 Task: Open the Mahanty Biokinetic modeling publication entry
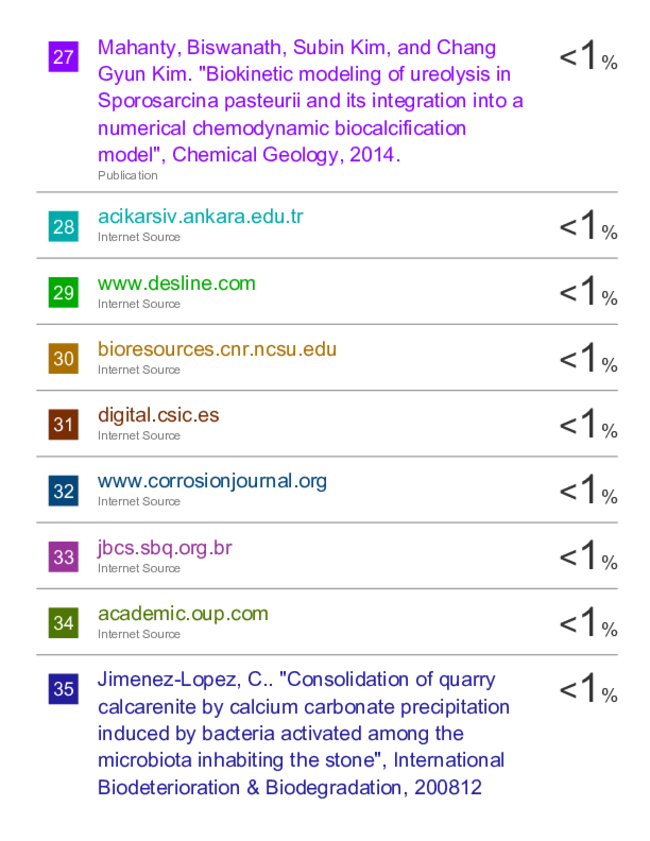(310, 101)
